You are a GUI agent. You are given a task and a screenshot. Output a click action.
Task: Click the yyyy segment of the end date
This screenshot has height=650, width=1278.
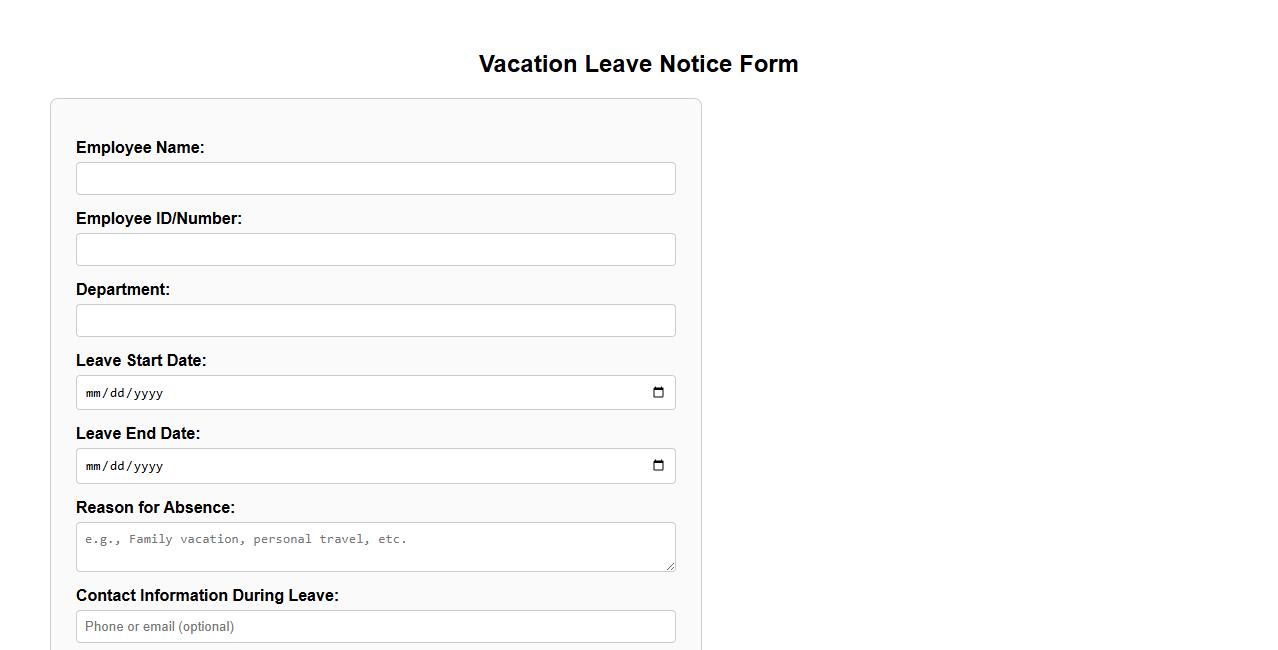point(147,465)
